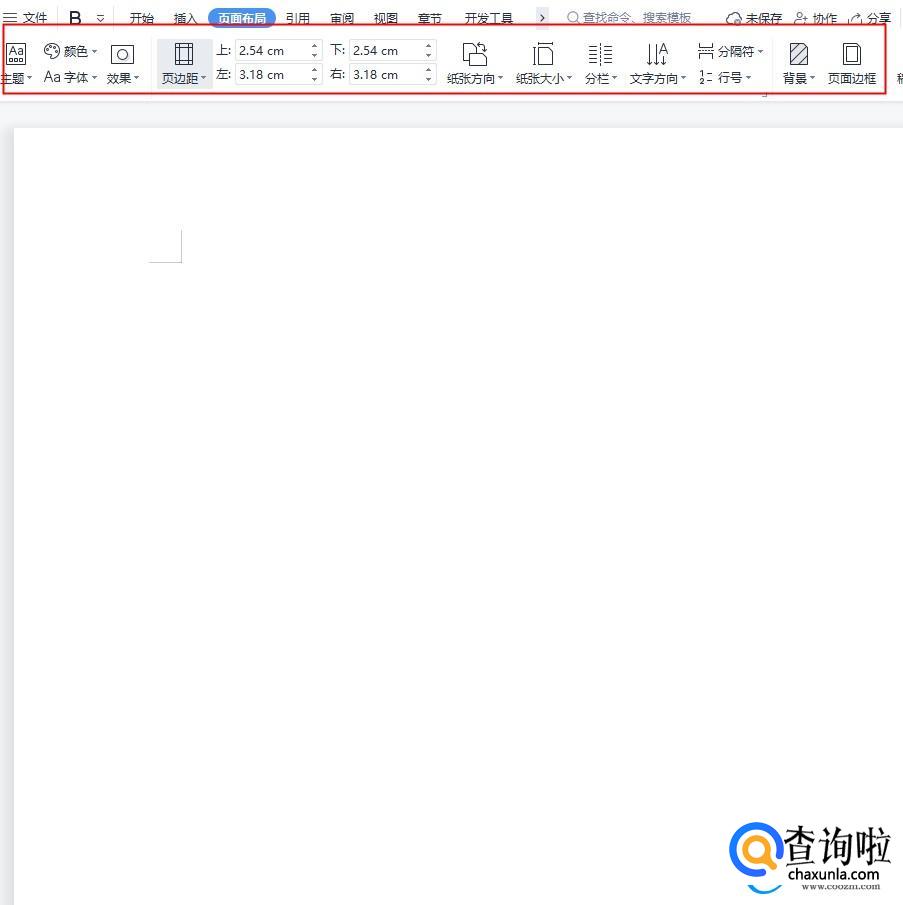Click the top margin 上 input field
This screenshot has height=905, width=903.
(x=272, y=51)
